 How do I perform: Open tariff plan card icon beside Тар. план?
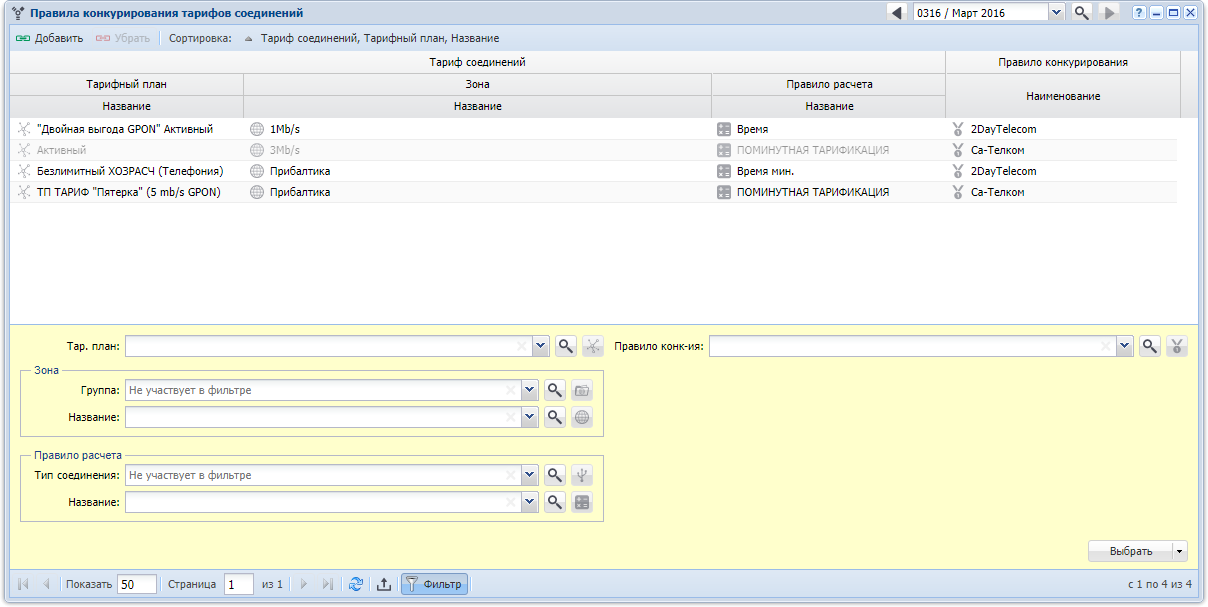593,346
